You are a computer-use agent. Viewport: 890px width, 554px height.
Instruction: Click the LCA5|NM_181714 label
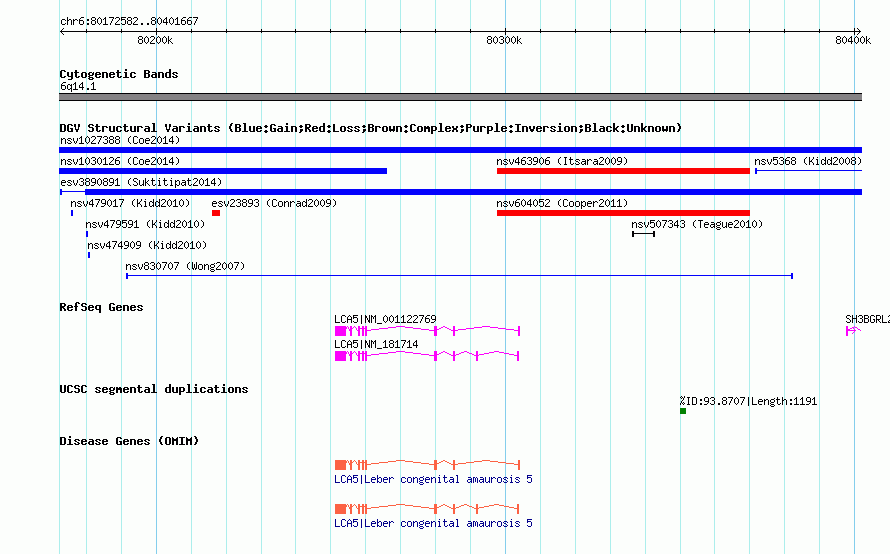(x=376, y=344)
